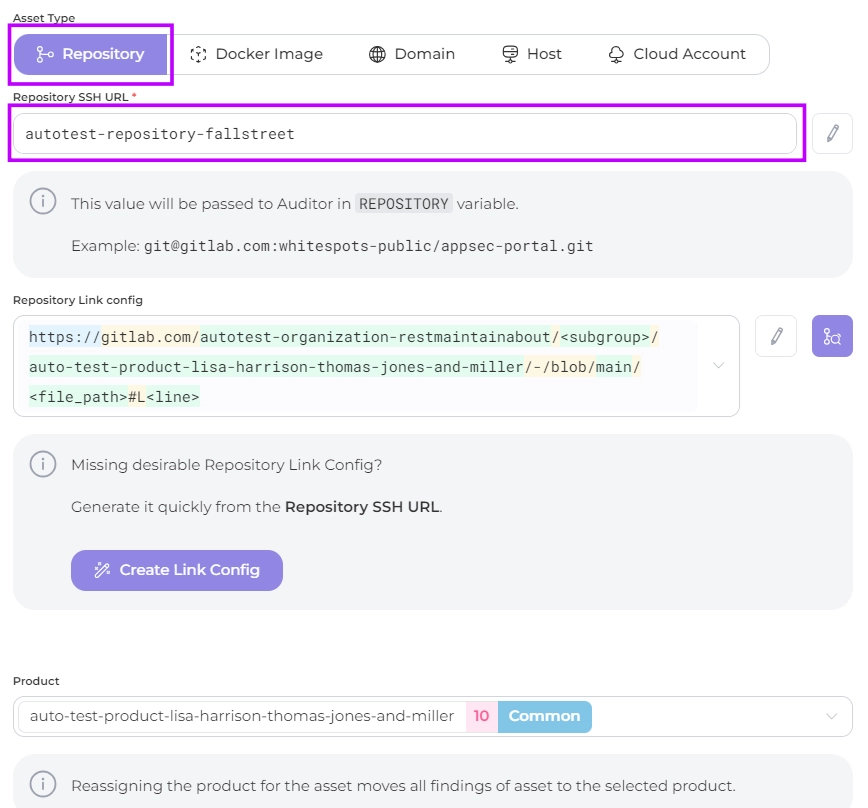The width and height of the screenshot is (868, 808).
Task: Click the pencil icon next to Repository Link config
Action: pos(776,337)
